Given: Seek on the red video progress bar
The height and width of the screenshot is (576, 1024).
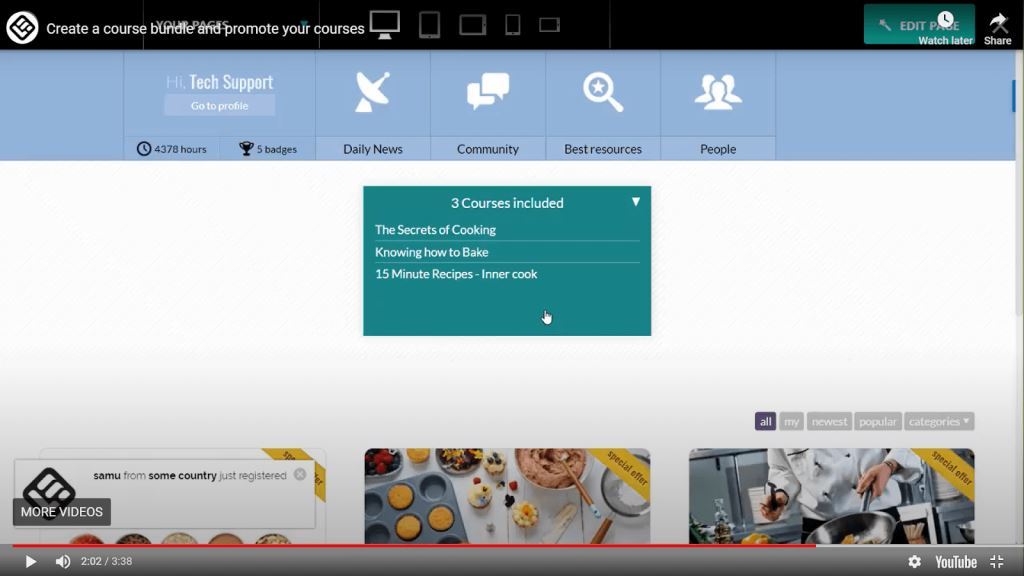Looking at the screenshot, I should tap(414, 545).
